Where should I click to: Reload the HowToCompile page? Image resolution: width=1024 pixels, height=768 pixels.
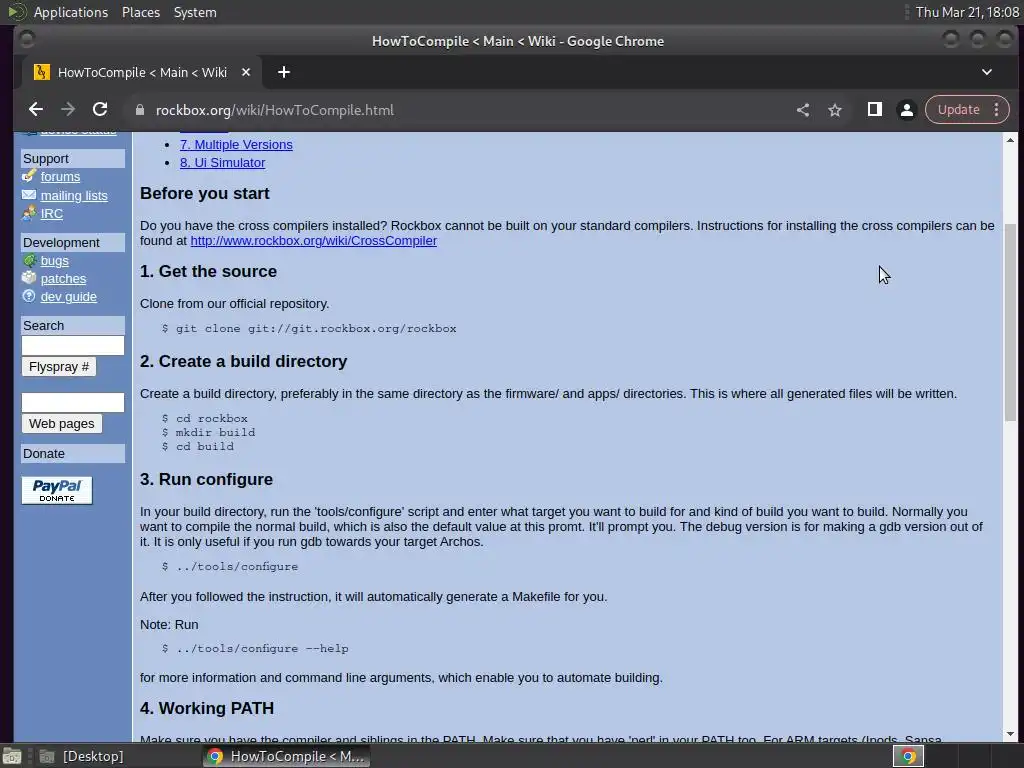[x=100, y=110]
